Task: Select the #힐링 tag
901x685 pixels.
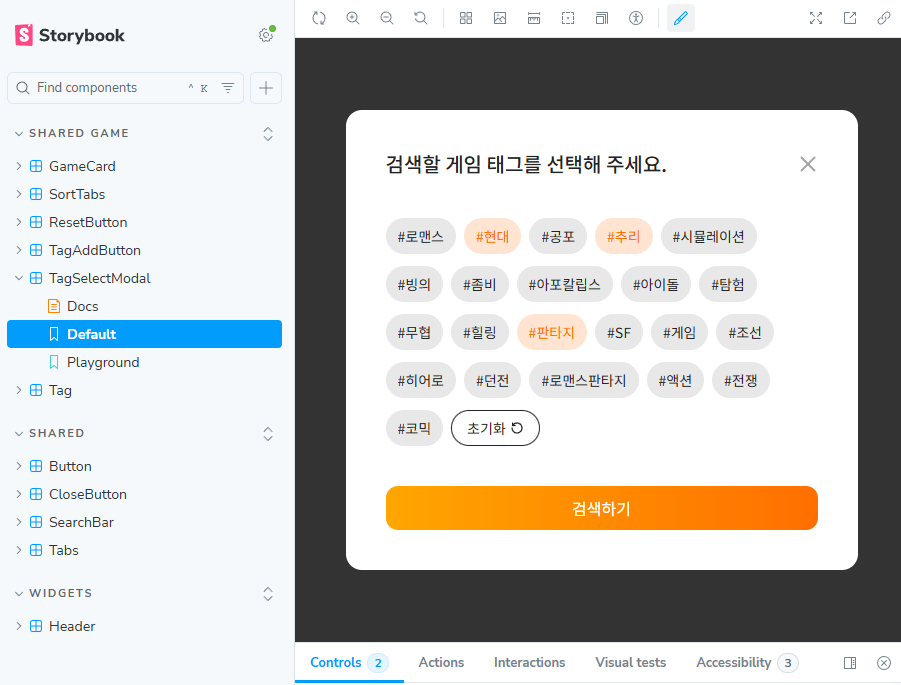Action: (x=480, y=332)
